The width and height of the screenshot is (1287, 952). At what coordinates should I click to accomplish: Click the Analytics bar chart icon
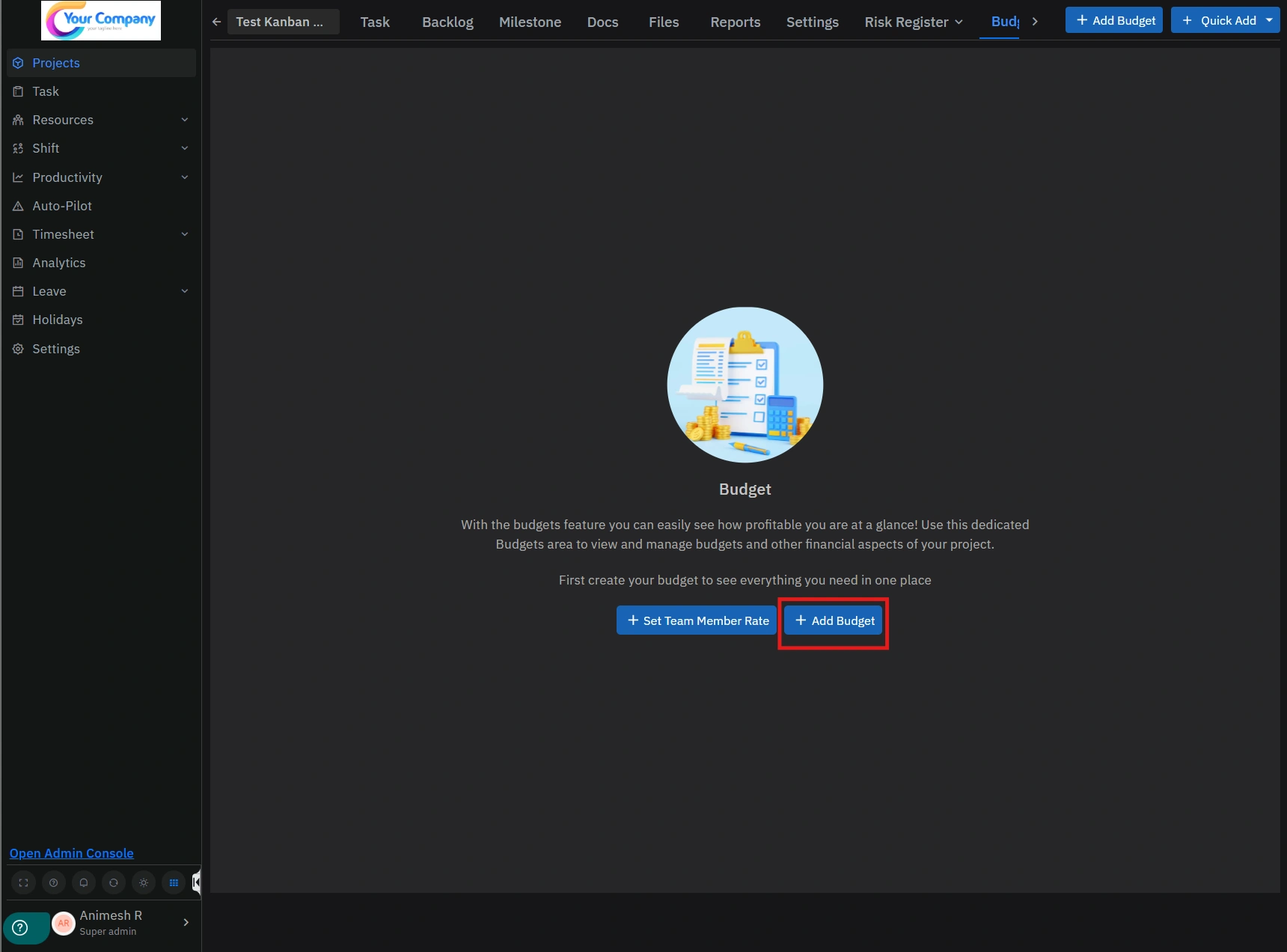[18, 263]
